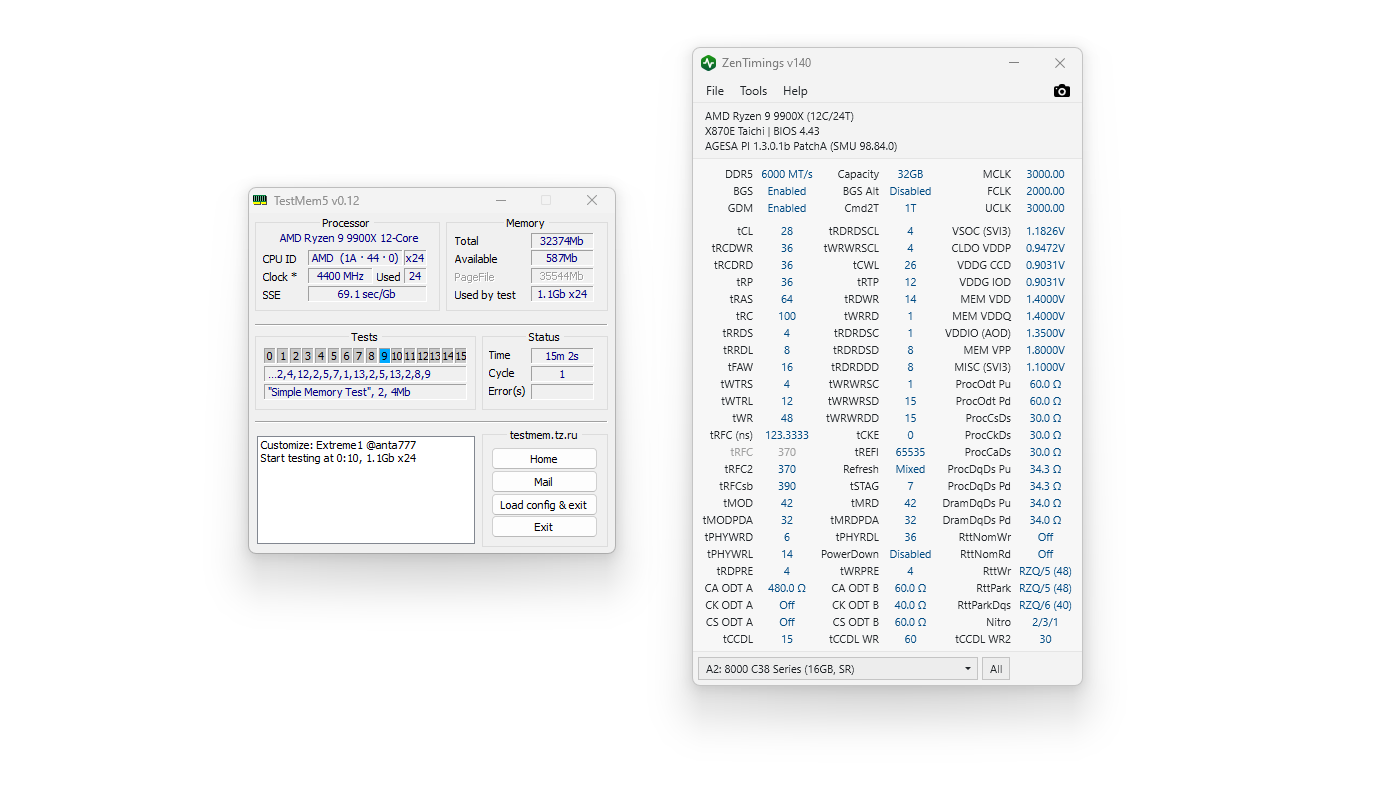The height and width of the screenshot is (785, 1400).
Task: Open the File menu in ZenTimings
Action: click(715, 91)
